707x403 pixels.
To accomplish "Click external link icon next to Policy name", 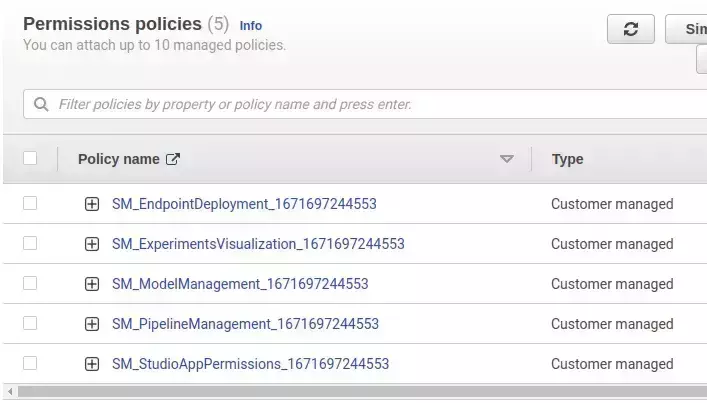I will tap(173, 159).
